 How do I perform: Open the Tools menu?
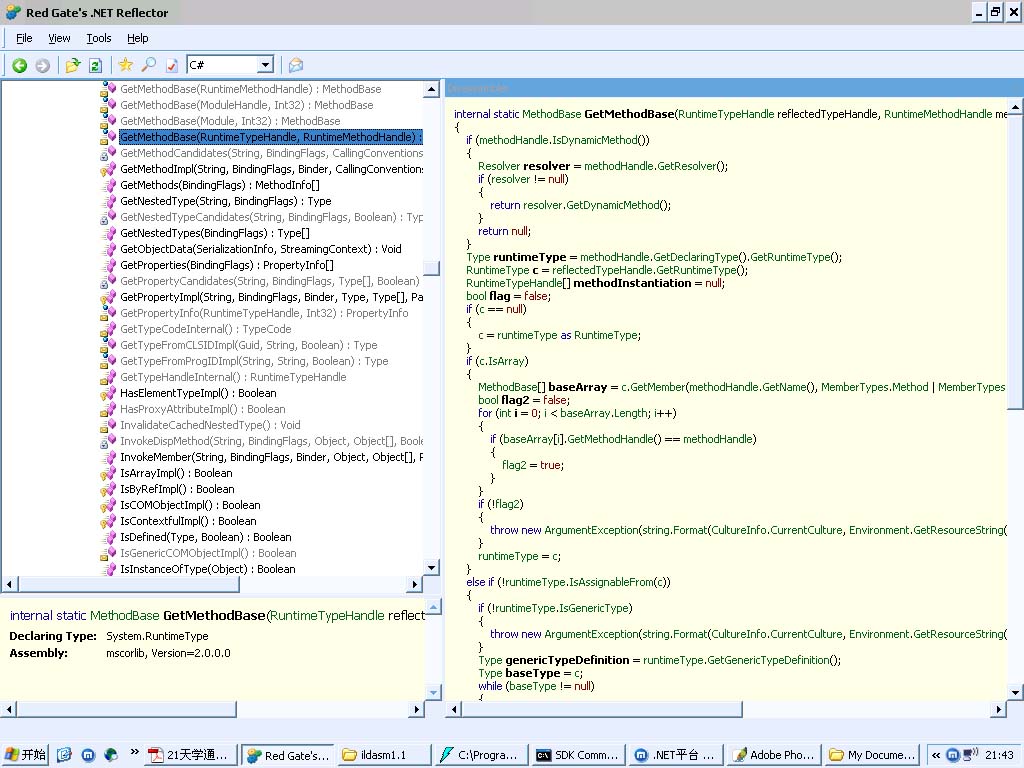99,38
